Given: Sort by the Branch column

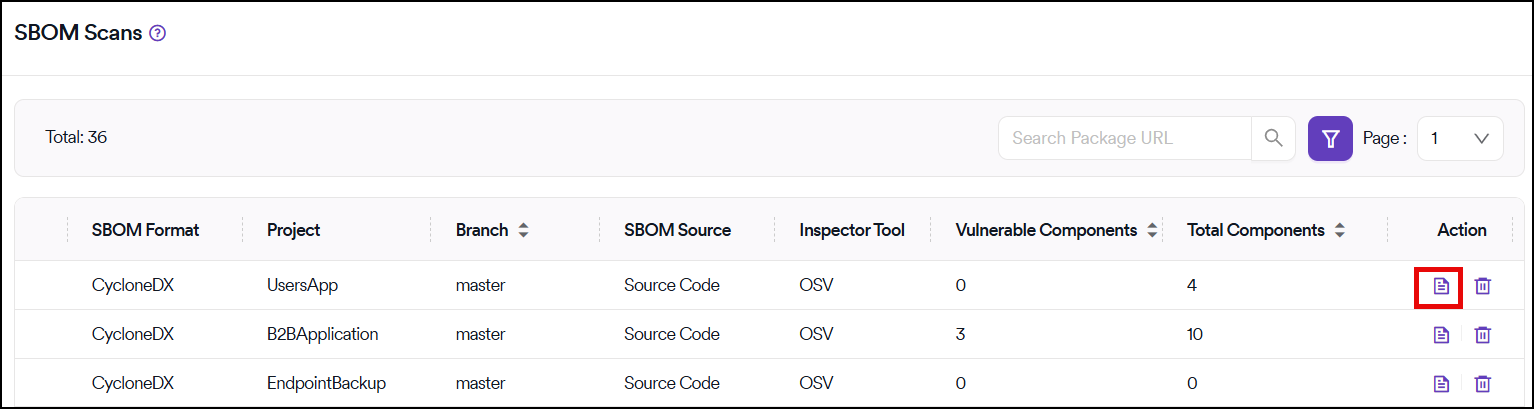Looking at the screenshot, I should pyautogui.click(x=523, y=230).
